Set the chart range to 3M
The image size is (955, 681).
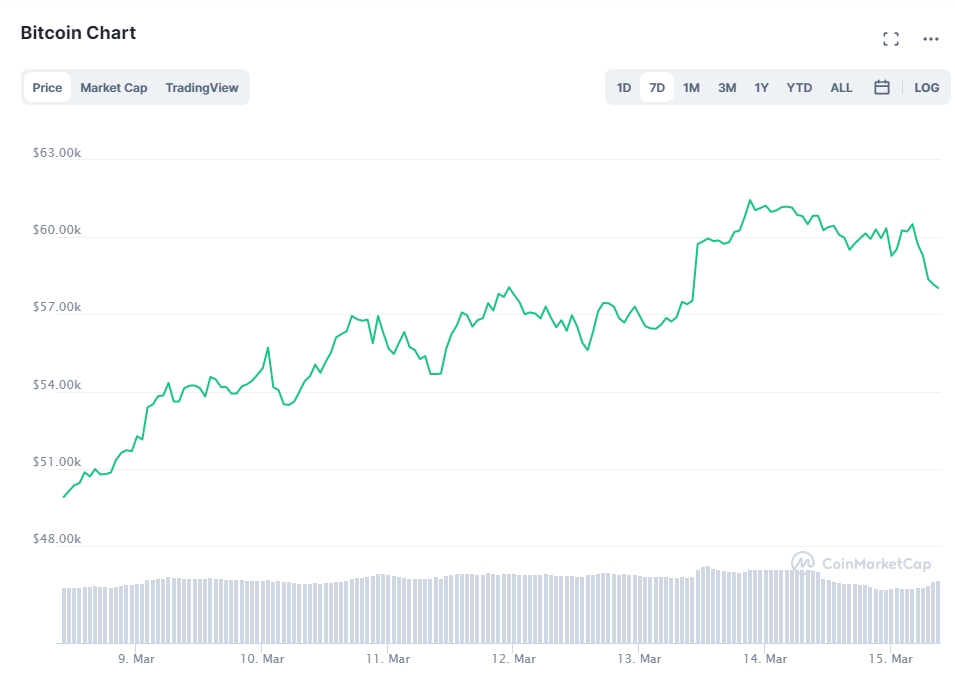point(727,87)
